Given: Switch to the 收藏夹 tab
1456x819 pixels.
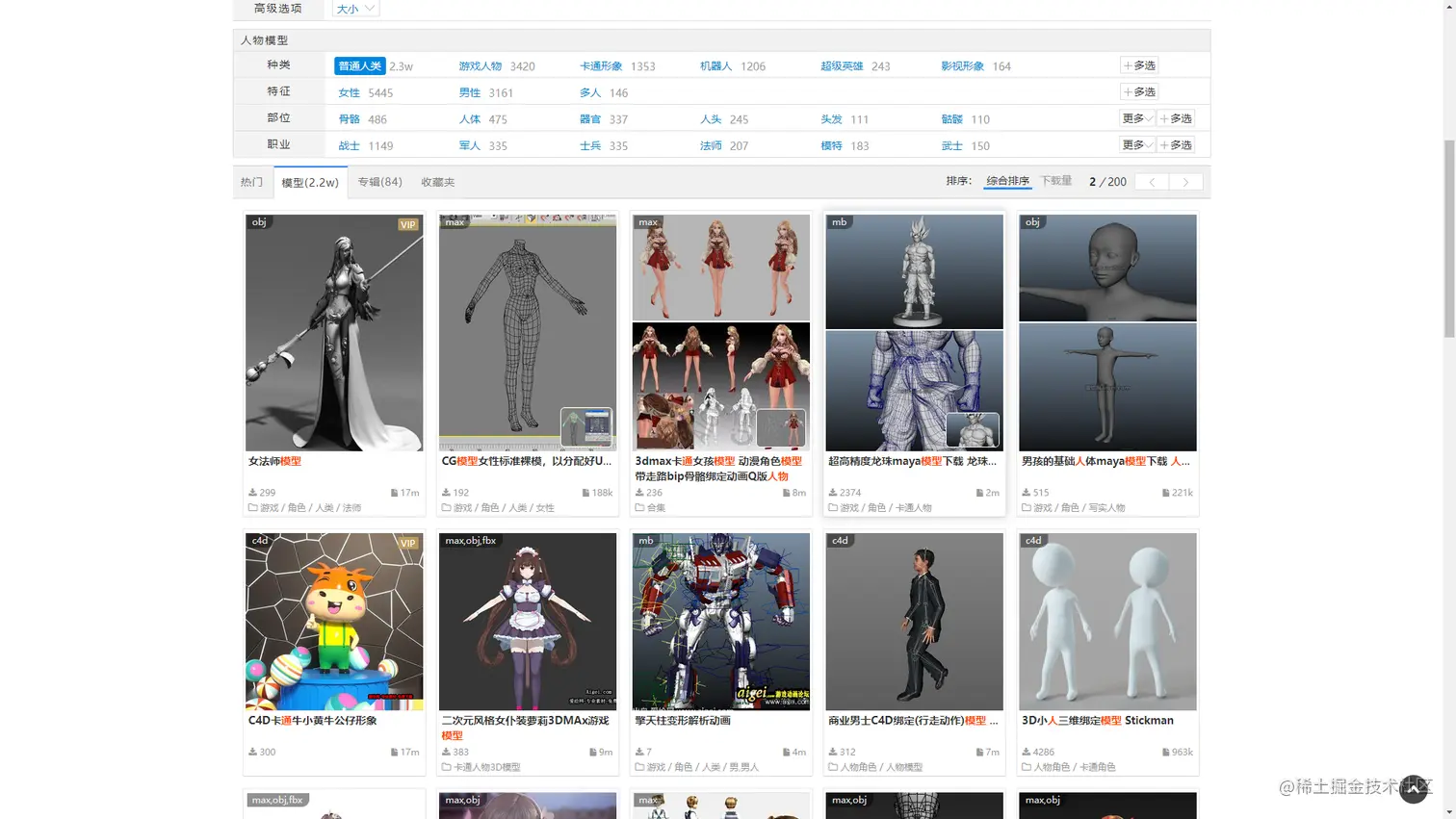Looking at the screenshot, I should 438,181.
